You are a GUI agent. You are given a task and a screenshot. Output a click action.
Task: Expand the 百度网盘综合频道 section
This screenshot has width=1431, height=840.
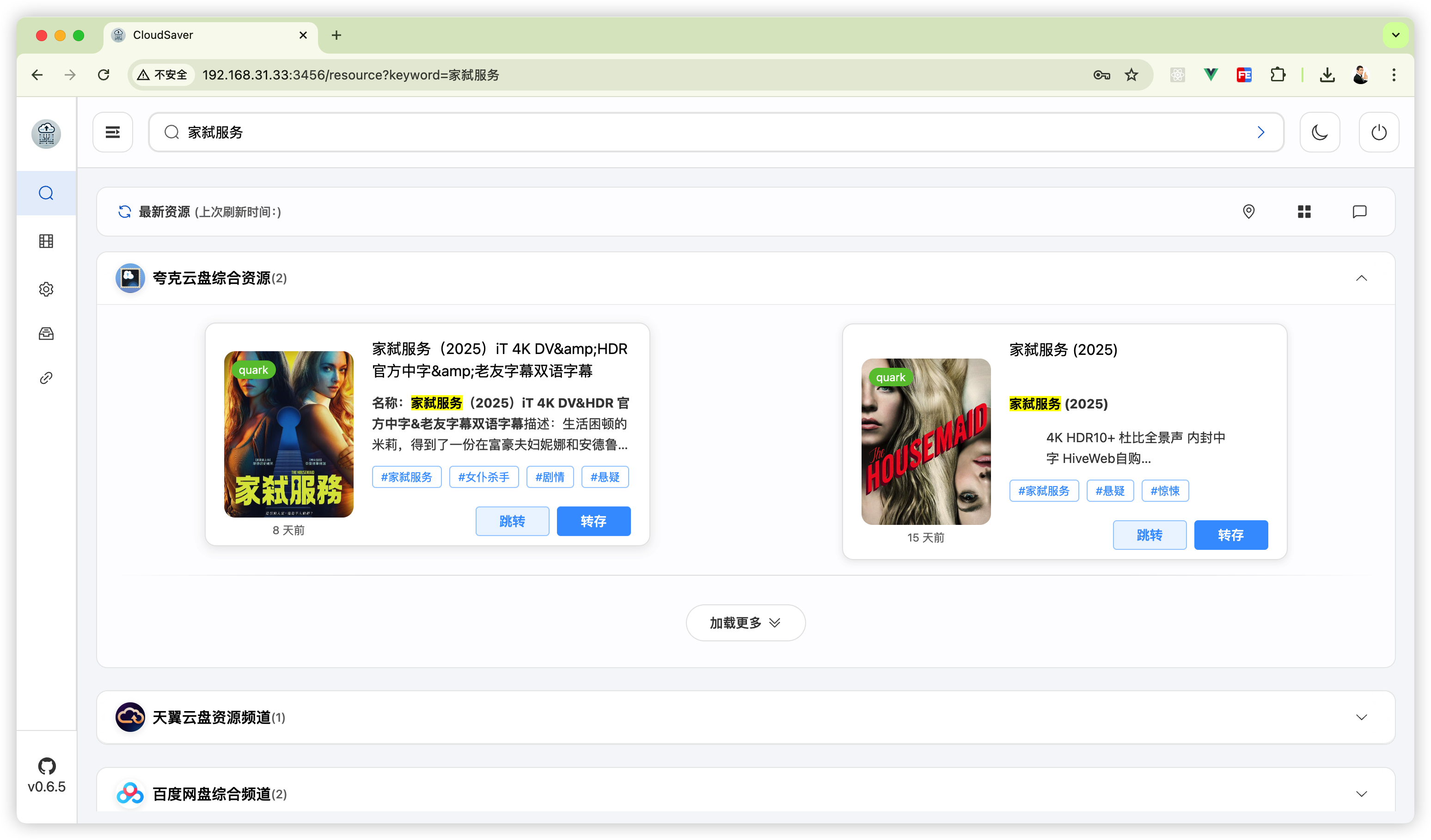click(x=1361, y=793)
